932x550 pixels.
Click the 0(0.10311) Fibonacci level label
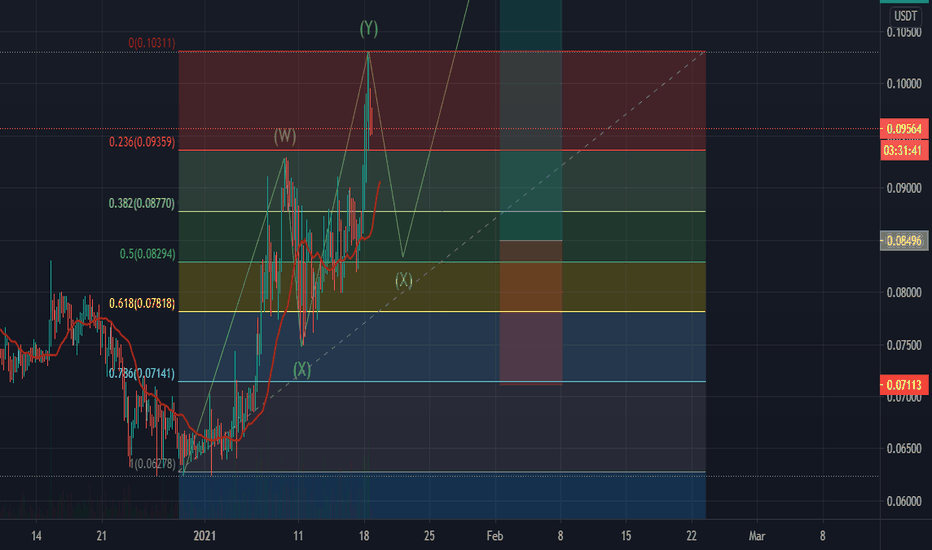(x=152, y=43)
